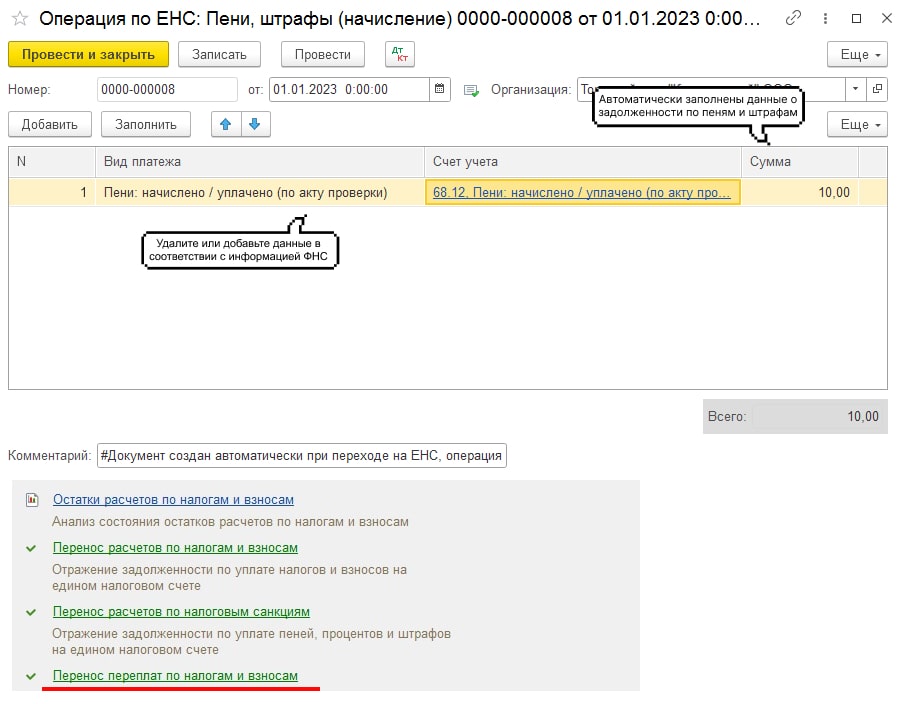Open title bar three-dot options menu

(824, 18)
